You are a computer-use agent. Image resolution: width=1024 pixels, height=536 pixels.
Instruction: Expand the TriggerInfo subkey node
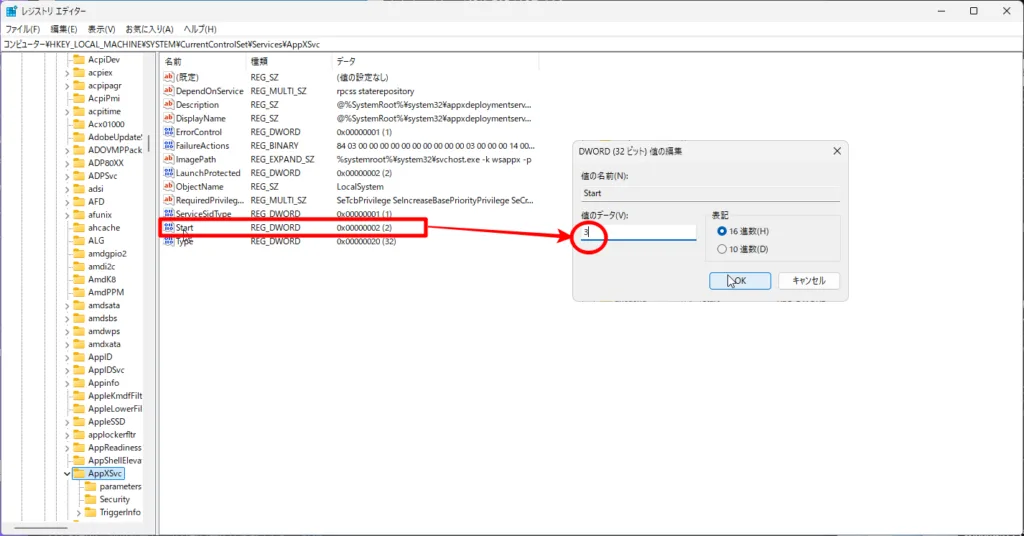[x=78, y=513]
